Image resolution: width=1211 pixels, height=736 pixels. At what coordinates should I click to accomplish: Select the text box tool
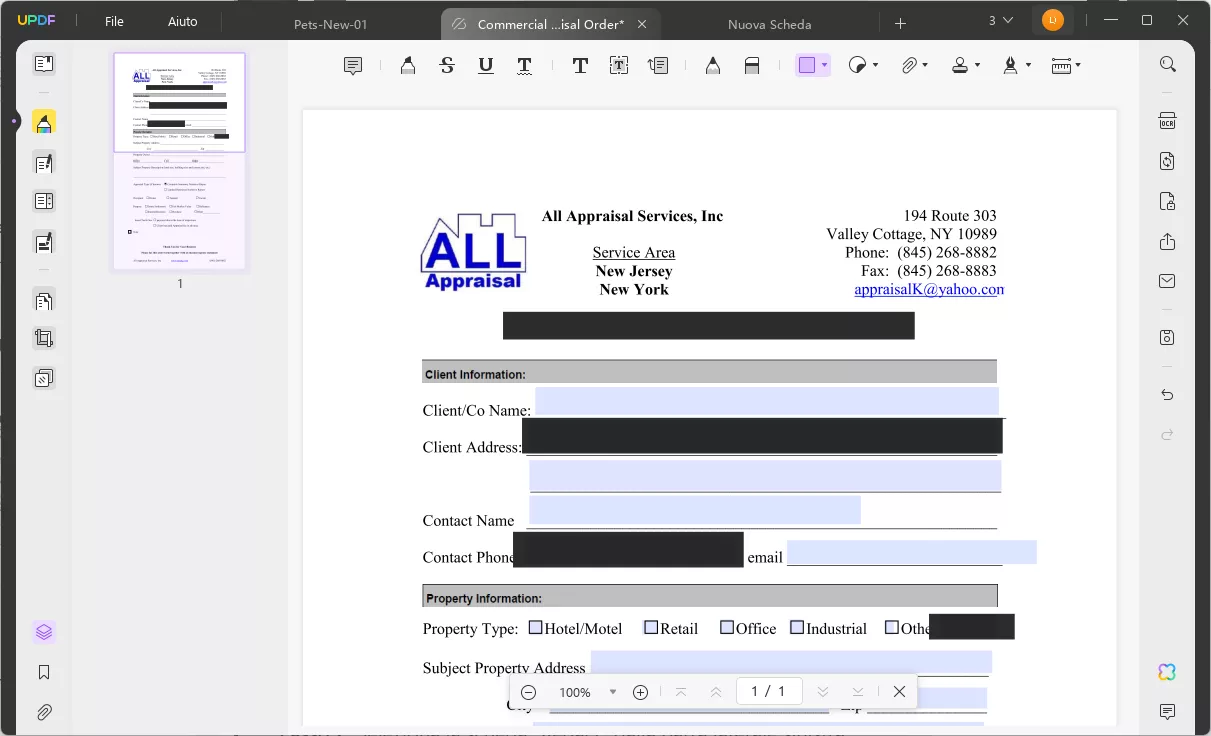tap(619, 66)
